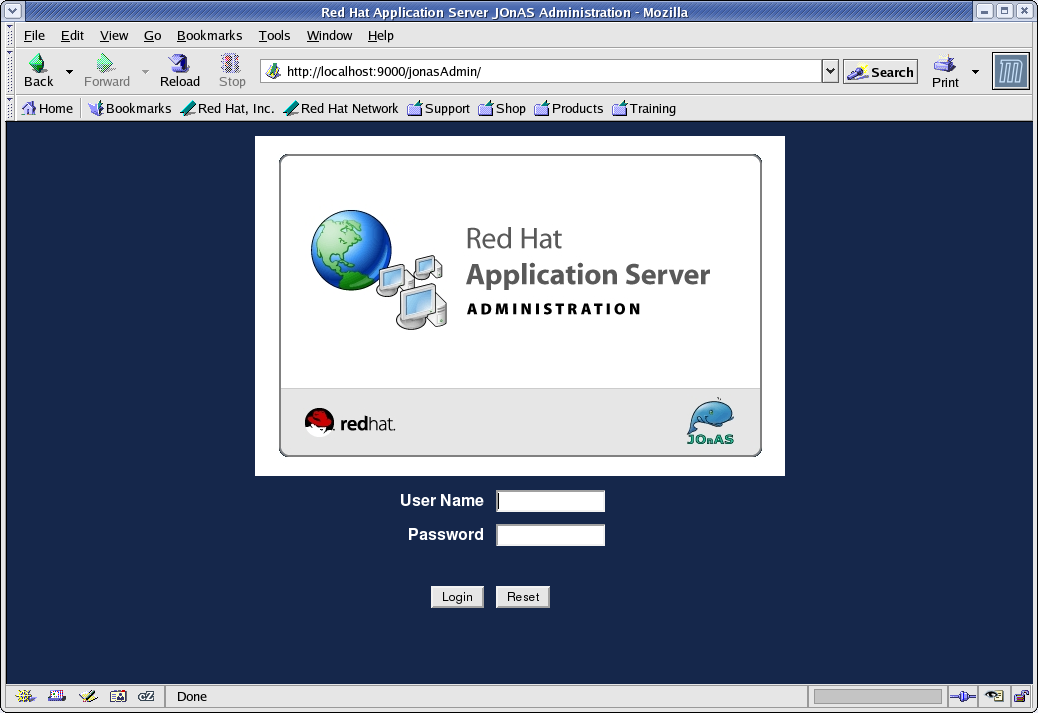Expand the Forward history dropdown arrow
1038x713 pixels.
click(145, 71)
